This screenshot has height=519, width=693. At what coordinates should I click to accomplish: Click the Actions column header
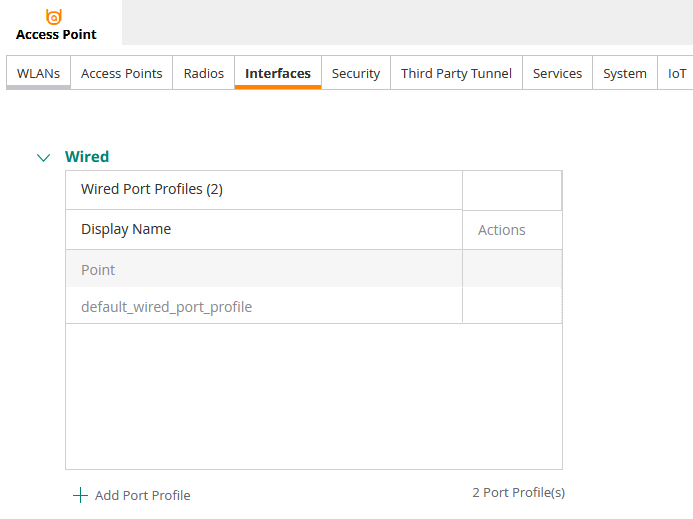(x=501, y=230)
